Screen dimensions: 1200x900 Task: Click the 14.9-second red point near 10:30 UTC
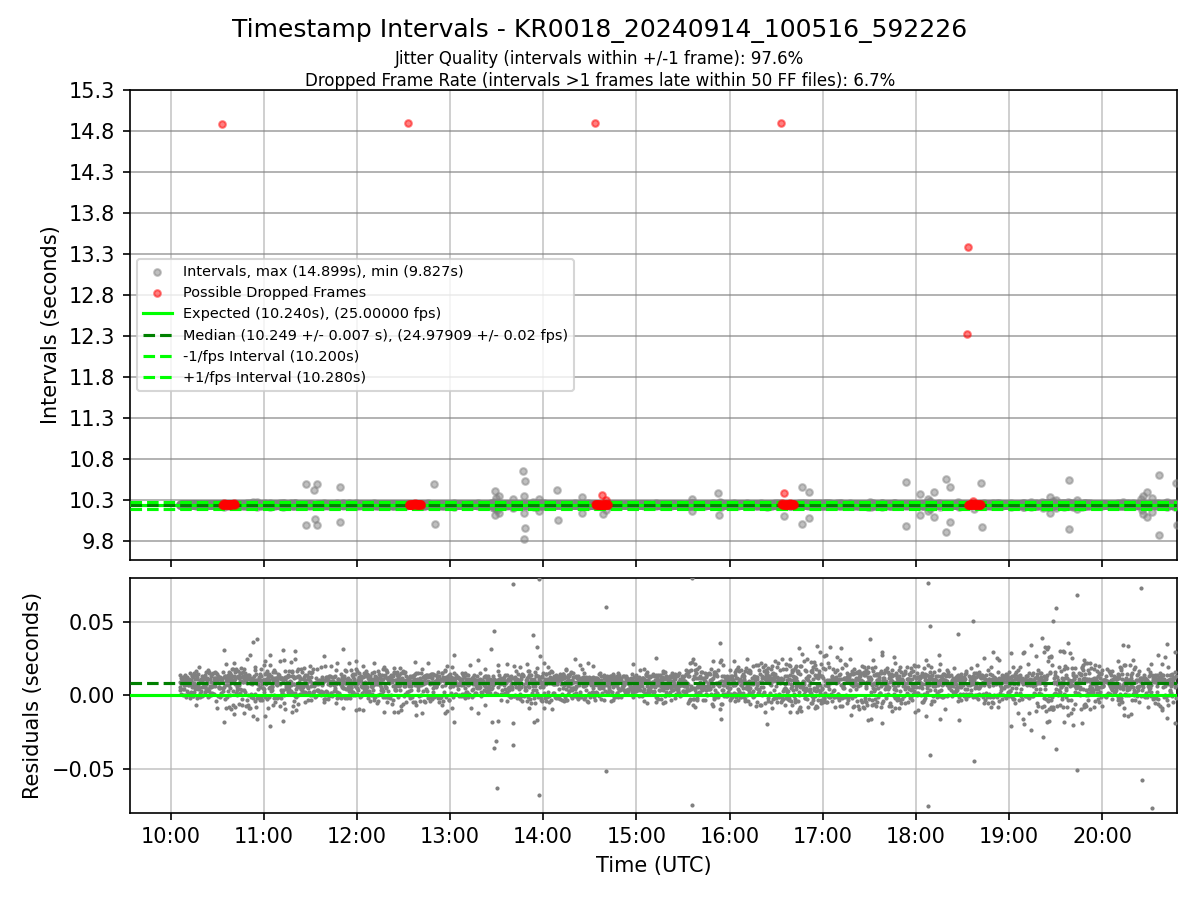point(222,124)
